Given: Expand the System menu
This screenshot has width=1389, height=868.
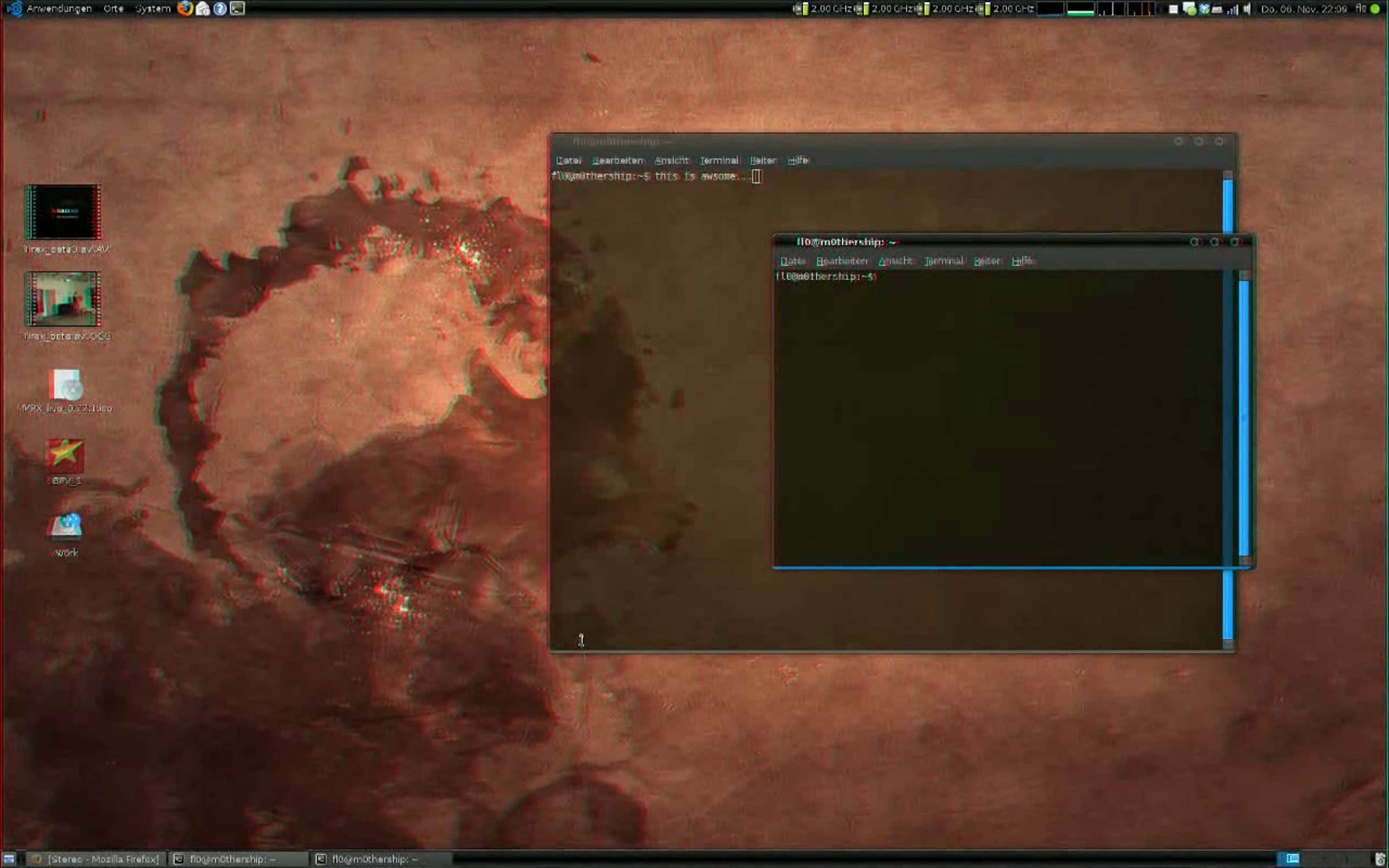Looking at the screenshot, I should coord(153,9).
